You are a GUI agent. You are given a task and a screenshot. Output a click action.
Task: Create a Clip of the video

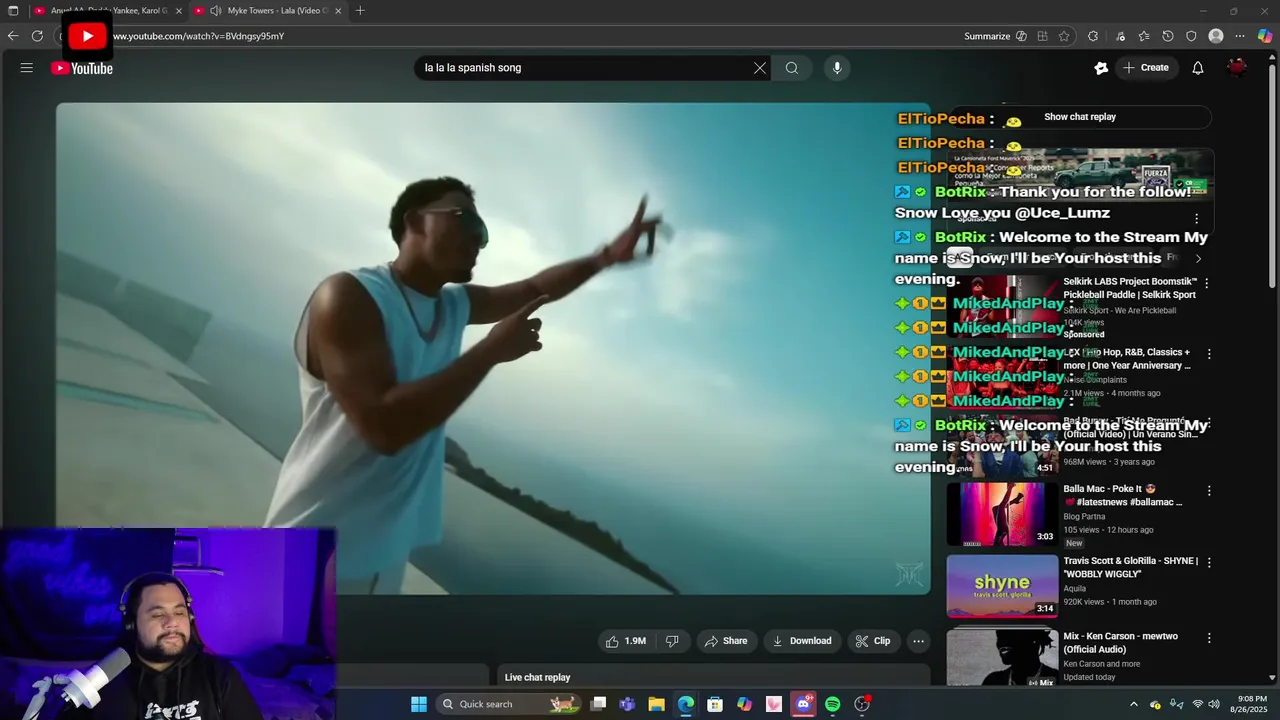(873, 641)
